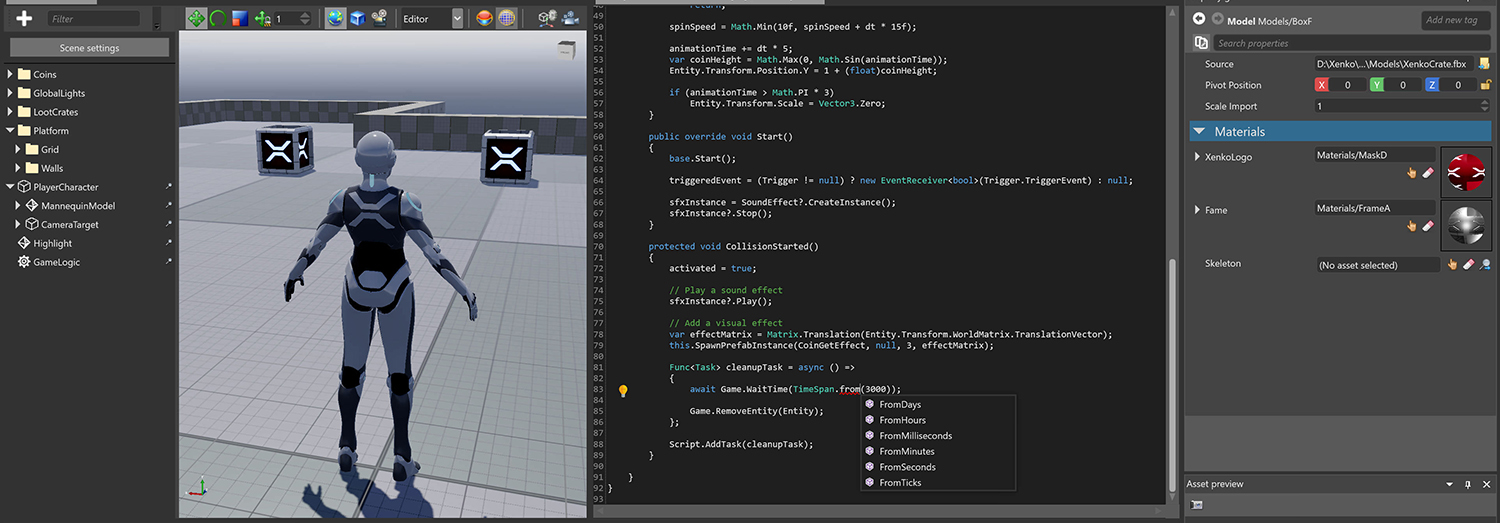Collapse the Materials section
1500x523 pixels.
tap(1198, 131)
